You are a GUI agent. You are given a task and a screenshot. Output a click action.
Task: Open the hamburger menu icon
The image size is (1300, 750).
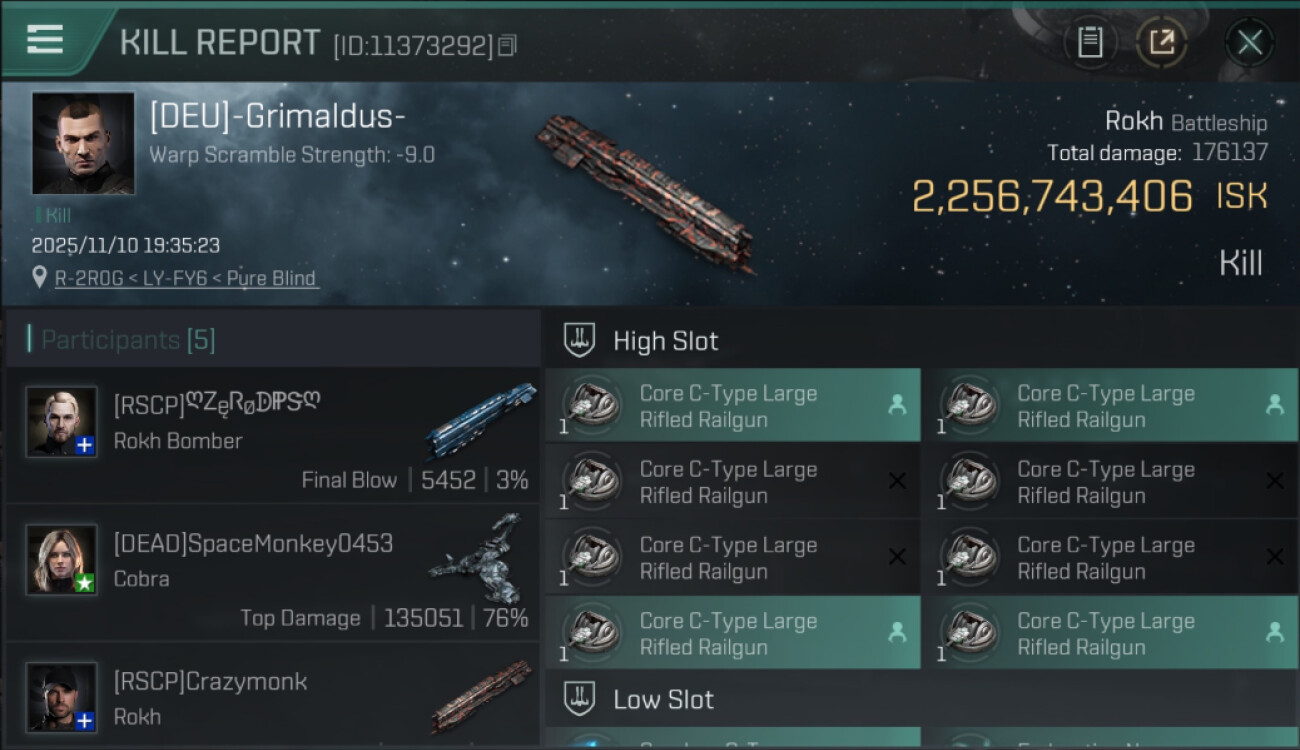click(x=45, y=40)
